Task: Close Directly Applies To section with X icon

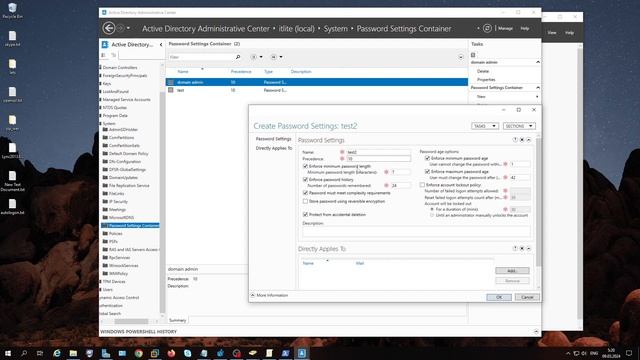Action: tap(522, 249)
